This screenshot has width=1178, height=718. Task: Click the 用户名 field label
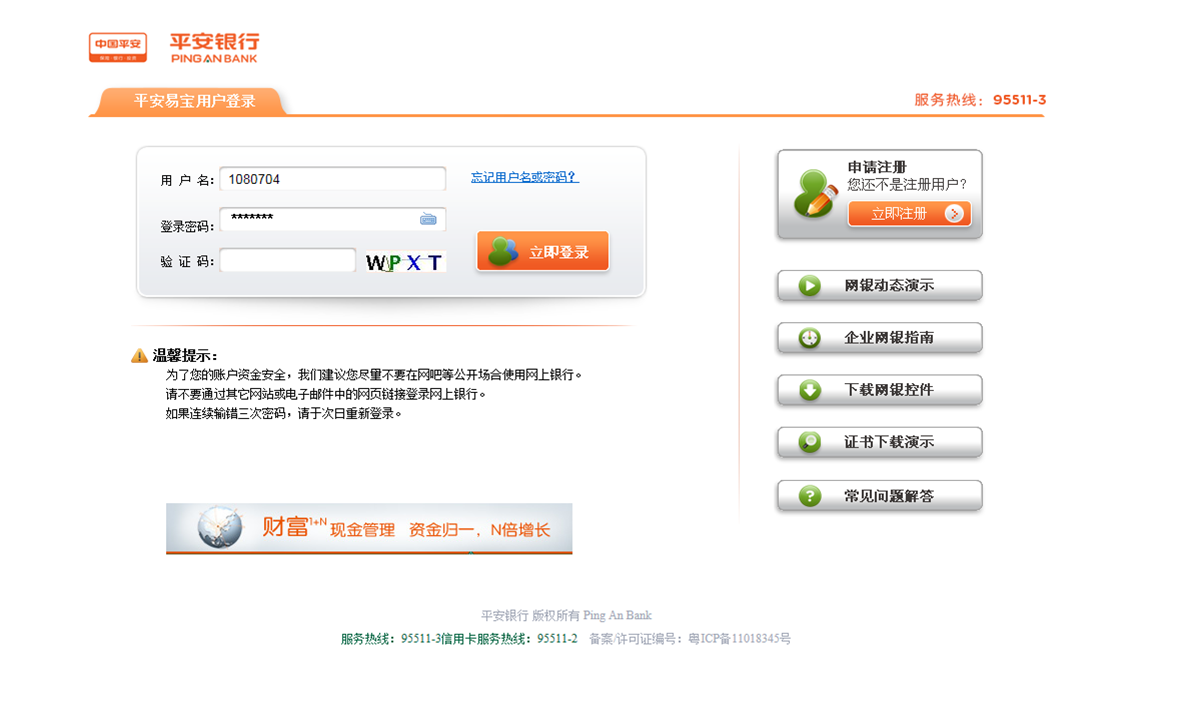[187, 180]
